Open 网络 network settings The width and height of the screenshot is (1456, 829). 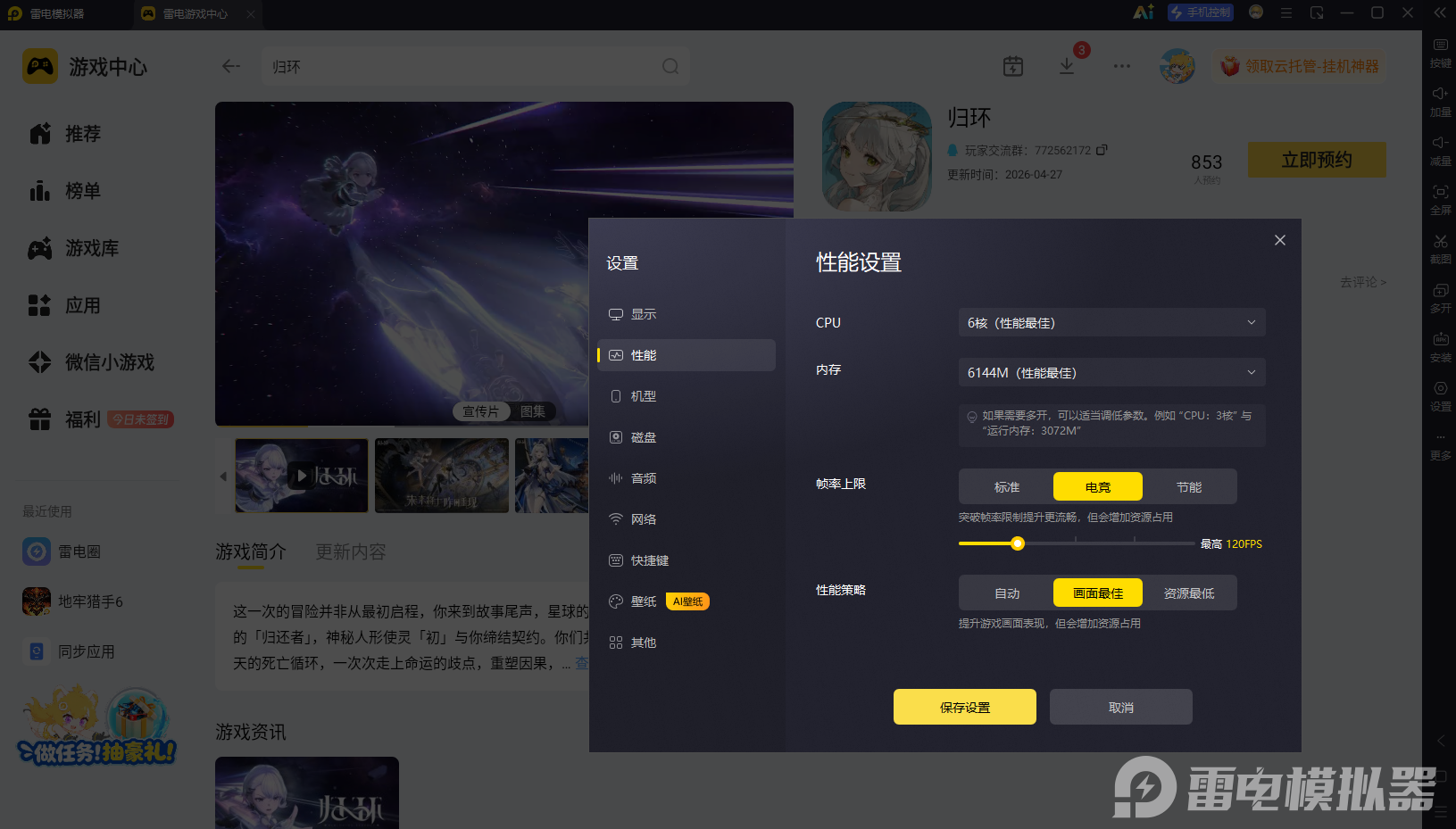[686, 519]
